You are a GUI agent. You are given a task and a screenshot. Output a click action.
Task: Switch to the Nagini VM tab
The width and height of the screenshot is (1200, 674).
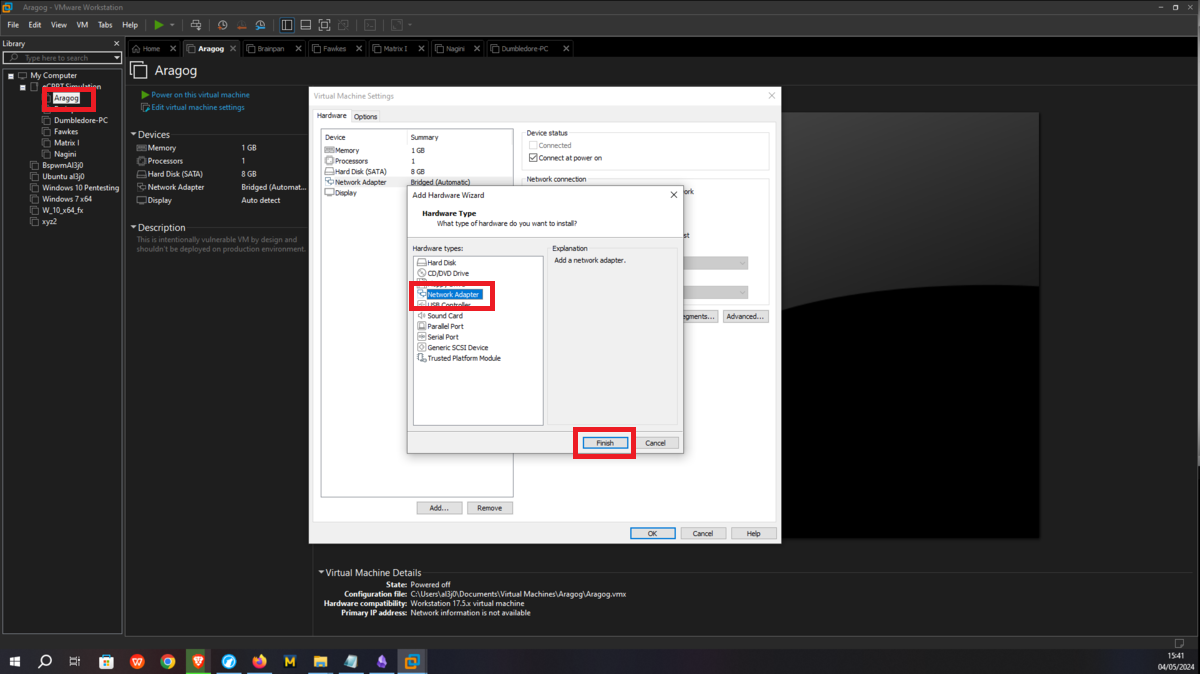tap(456, 48)
